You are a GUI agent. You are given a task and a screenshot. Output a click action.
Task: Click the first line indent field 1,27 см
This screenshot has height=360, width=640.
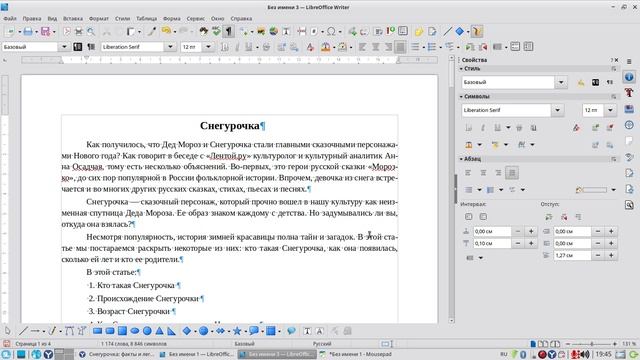coord(572,255)
